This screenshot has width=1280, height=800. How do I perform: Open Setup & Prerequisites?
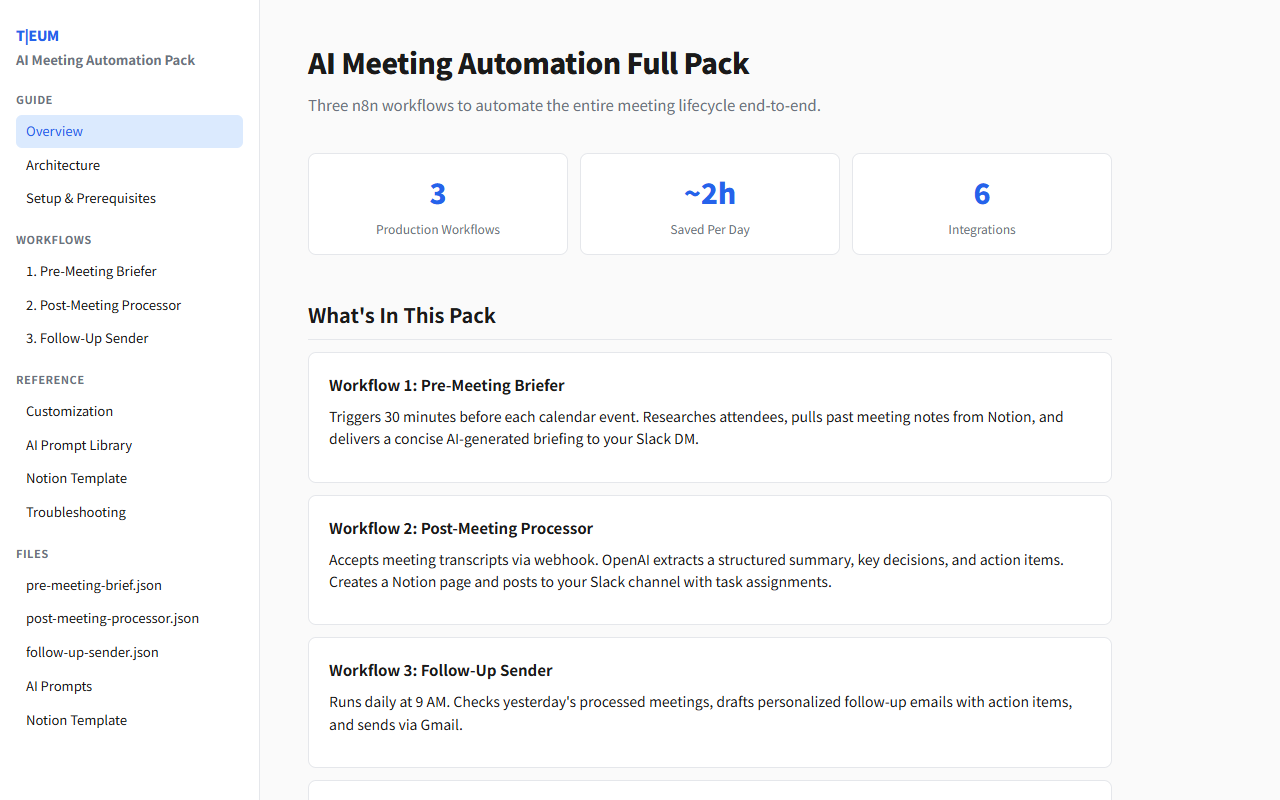90,198
